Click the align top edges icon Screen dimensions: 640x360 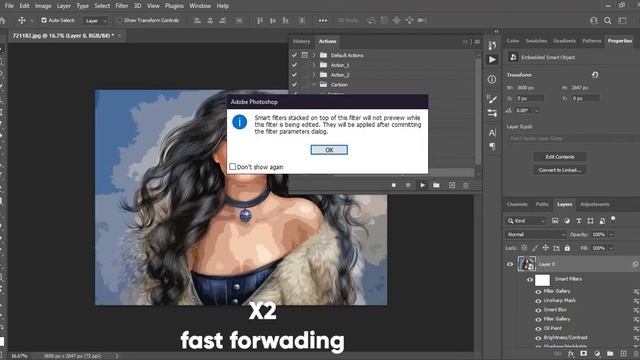pos(260,20)
